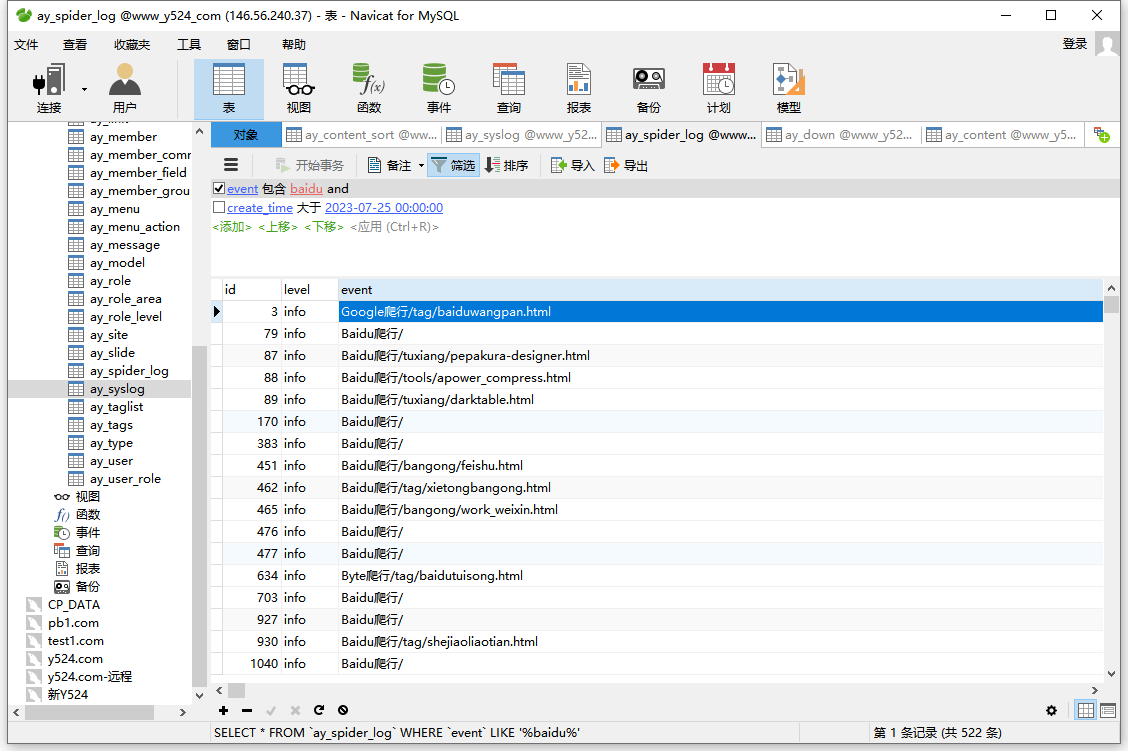Click the 筛选 (Filter) toolbar button

coord(453,165)
